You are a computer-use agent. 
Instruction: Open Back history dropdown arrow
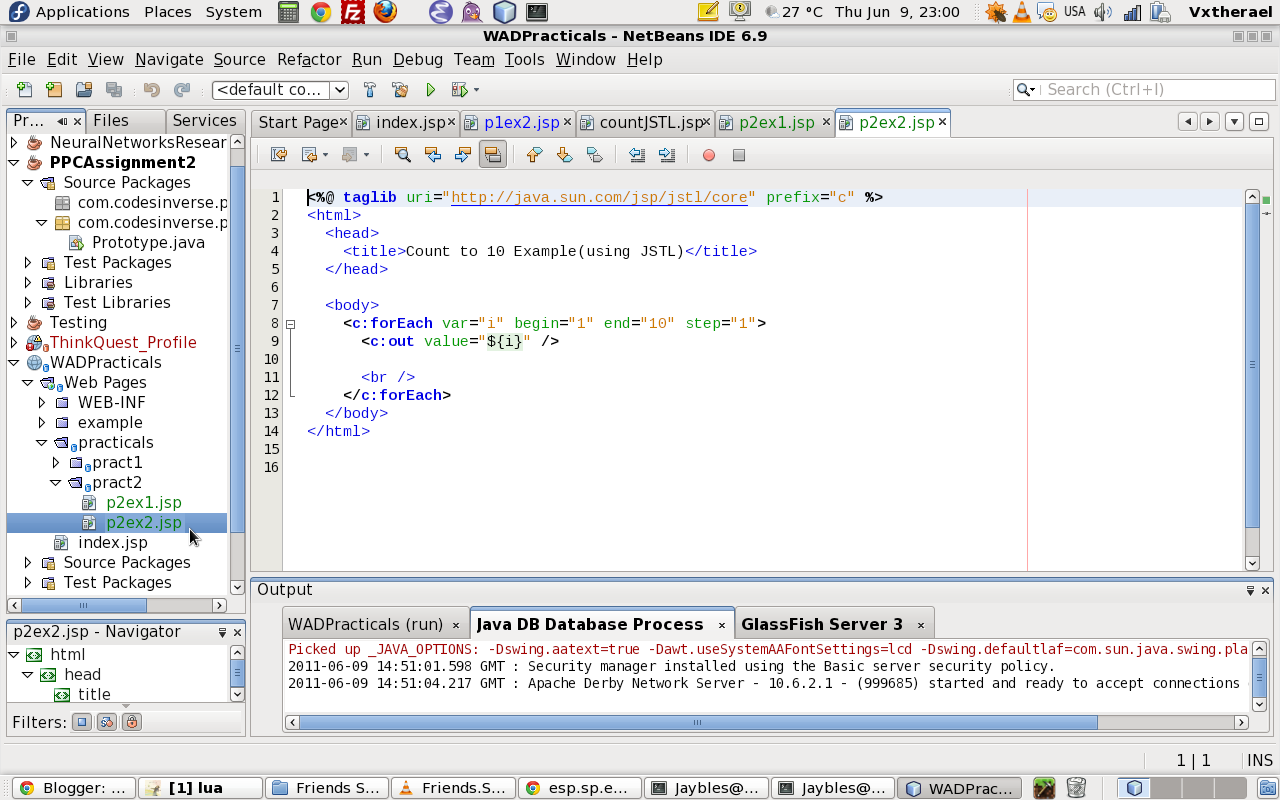[x=325, y=155]
